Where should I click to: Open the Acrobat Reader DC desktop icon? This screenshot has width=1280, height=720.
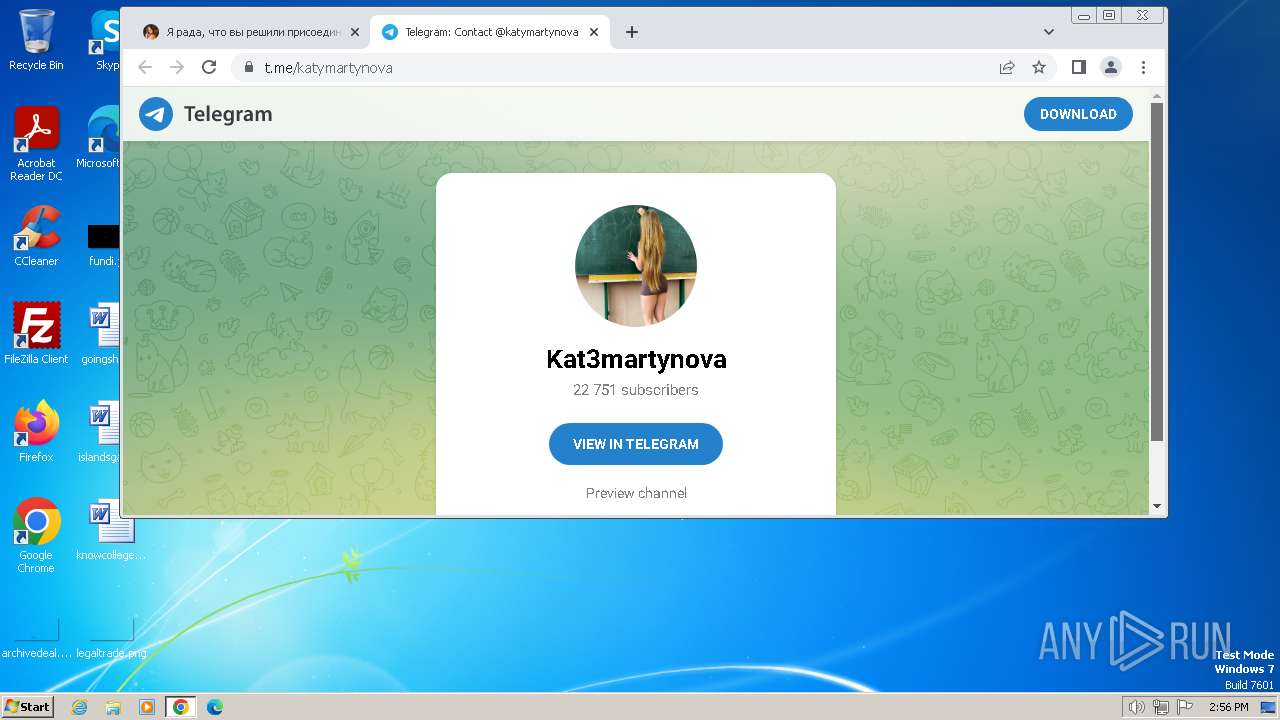36,144
